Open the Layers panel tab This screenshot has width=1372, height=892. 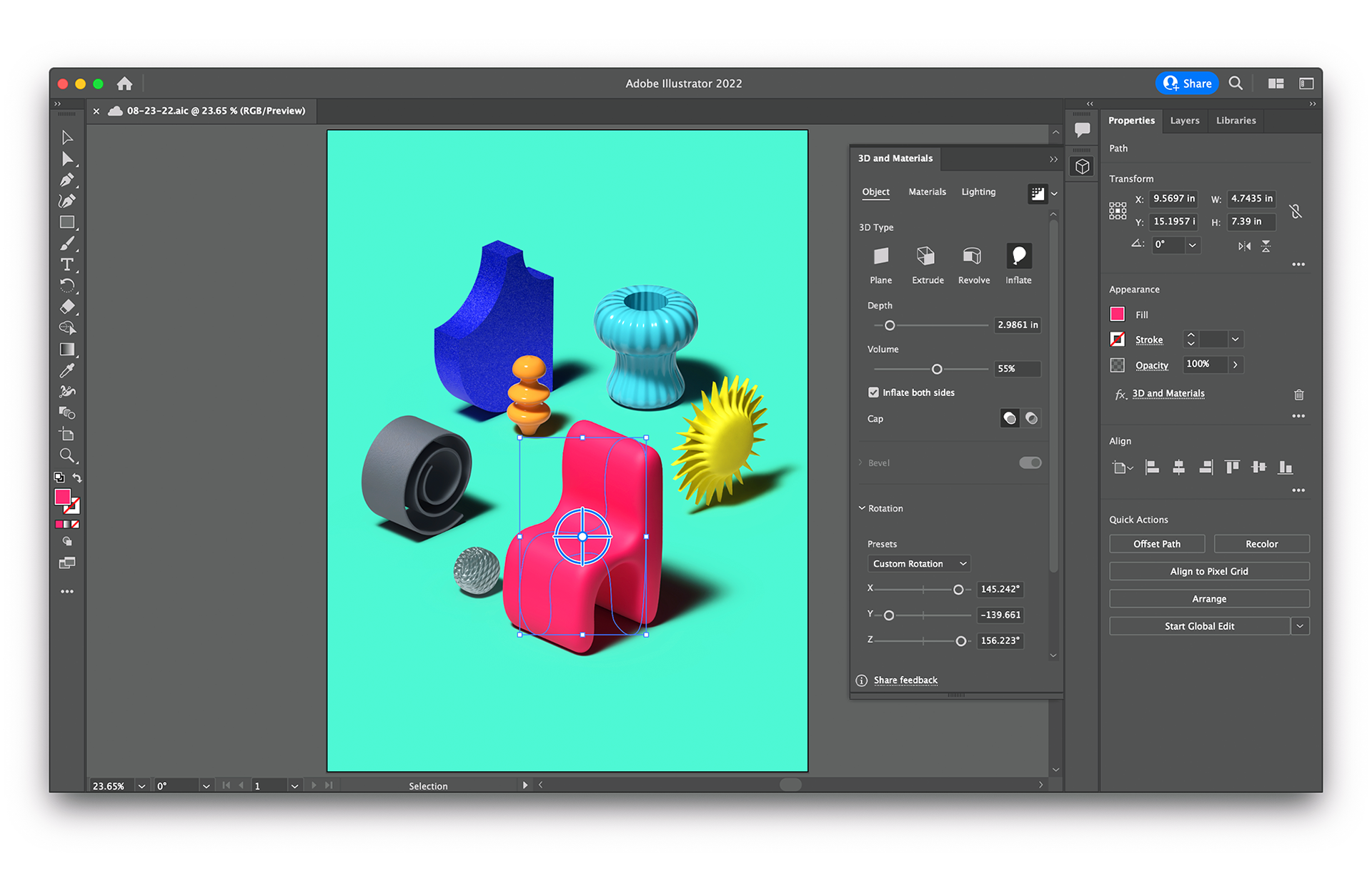click(x=1184, y=121)
